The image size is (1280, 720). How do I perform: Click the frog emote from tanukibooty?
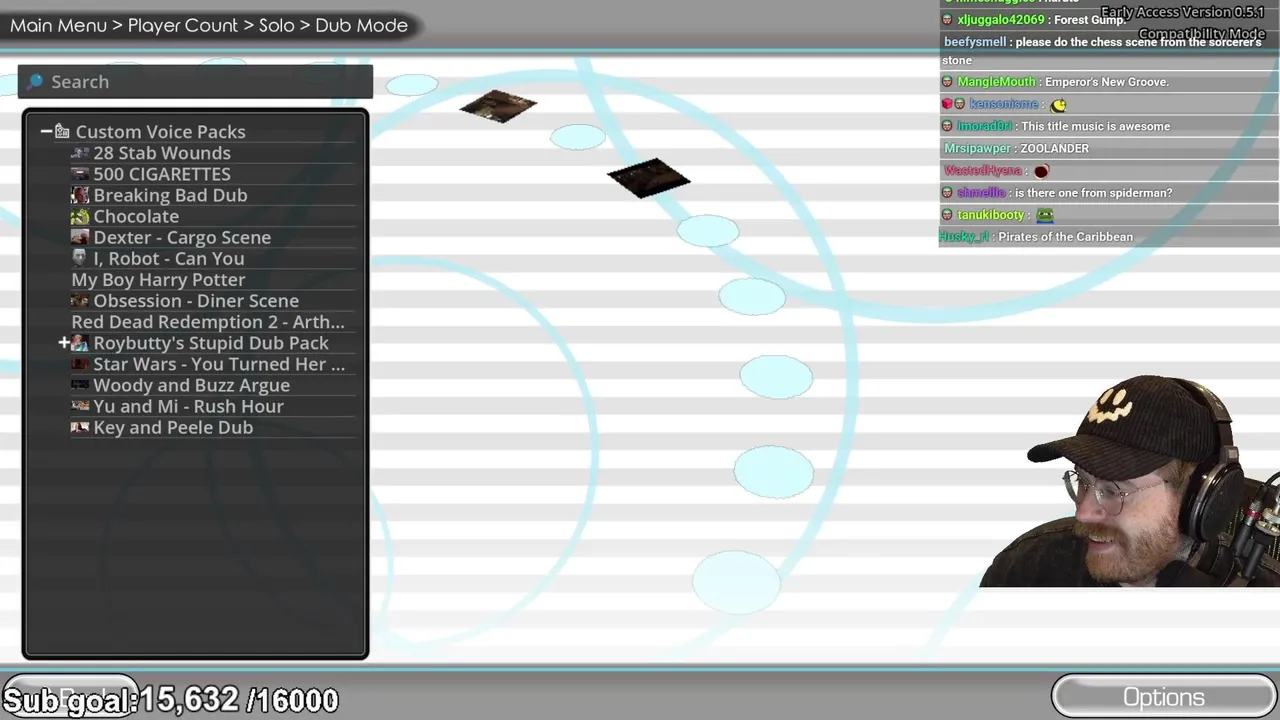click(x=1045, y=215)
